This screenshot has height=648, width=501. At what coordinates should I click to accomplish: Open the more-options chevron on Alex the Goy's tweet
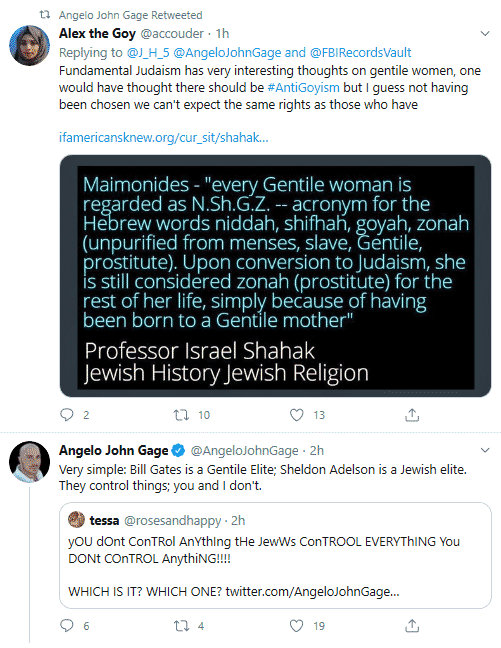click(485, 33)
